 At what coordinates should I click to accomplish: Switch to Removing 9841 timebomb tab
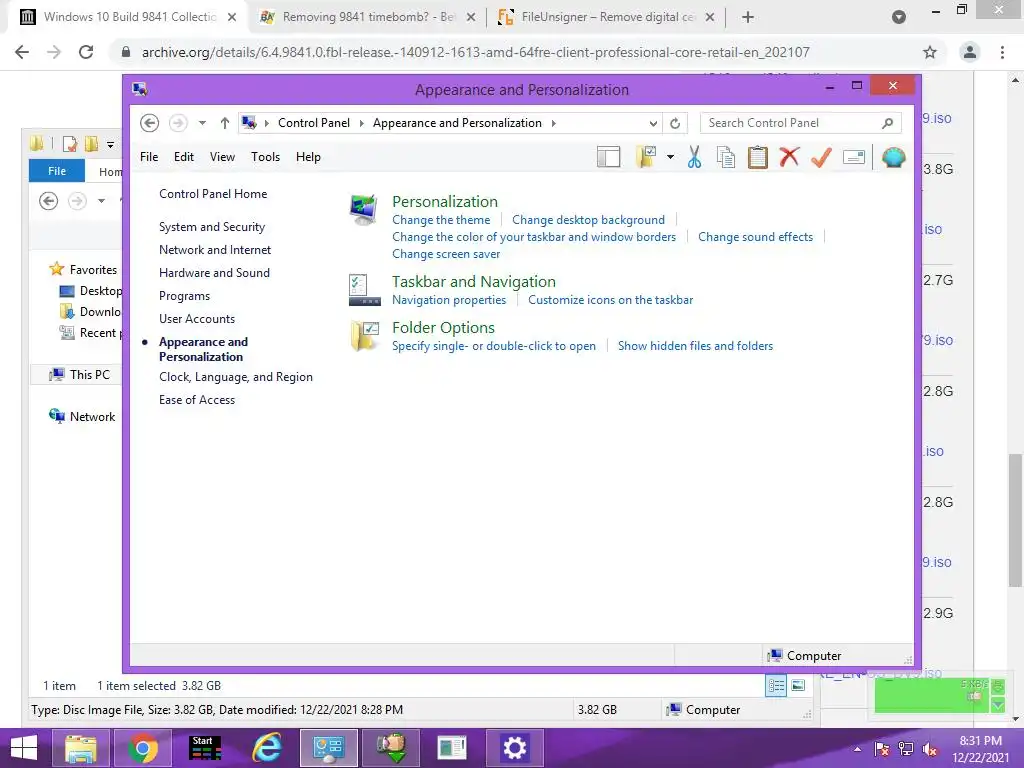tap(367, 17)
